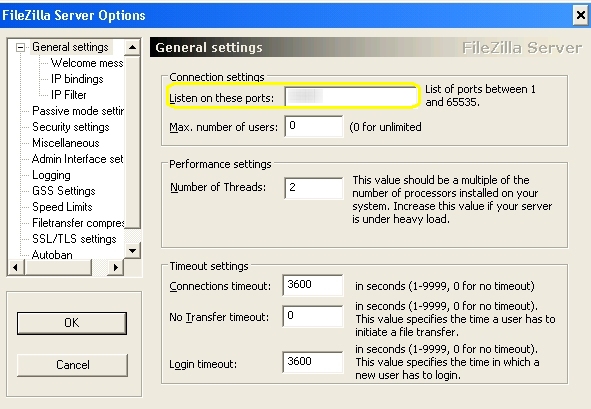Select Passive mode settings in tree

pyautogui.click(x=78, y=111)
